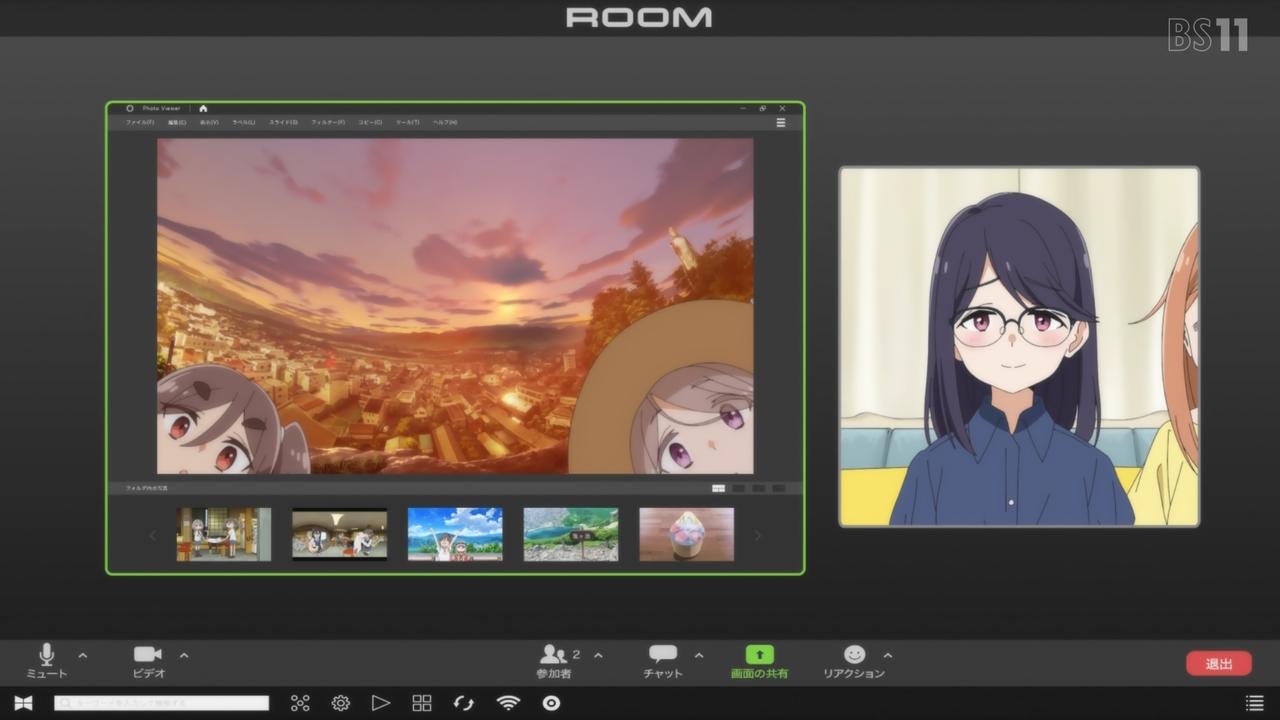The image size is (1280, 720).
Task: Select the fourth thumbnail view mode icon
Action: point(778,488)
